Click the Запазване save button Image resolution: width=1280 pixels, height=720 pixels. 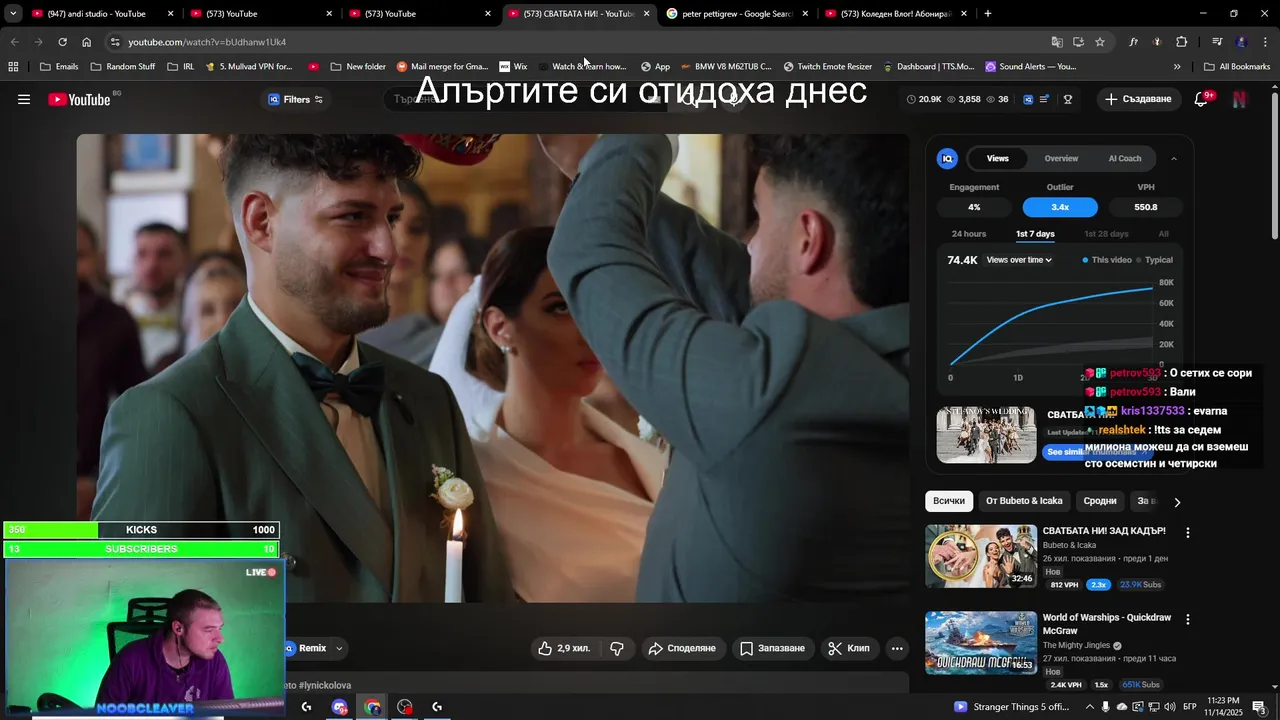(772, 648)
